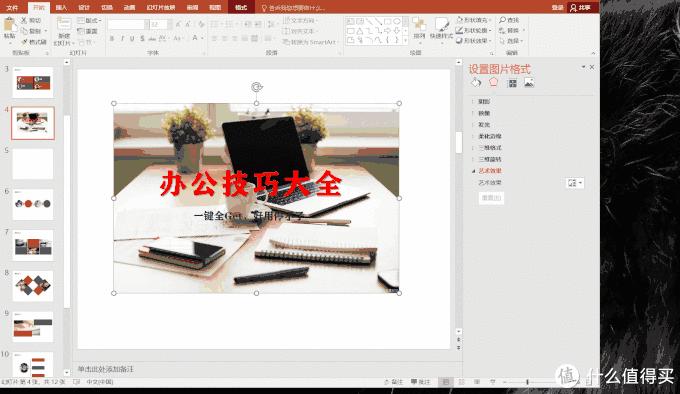Collapse the ribbon with the chevron
This screenshot has height=394, width=680.
[593, 53]
